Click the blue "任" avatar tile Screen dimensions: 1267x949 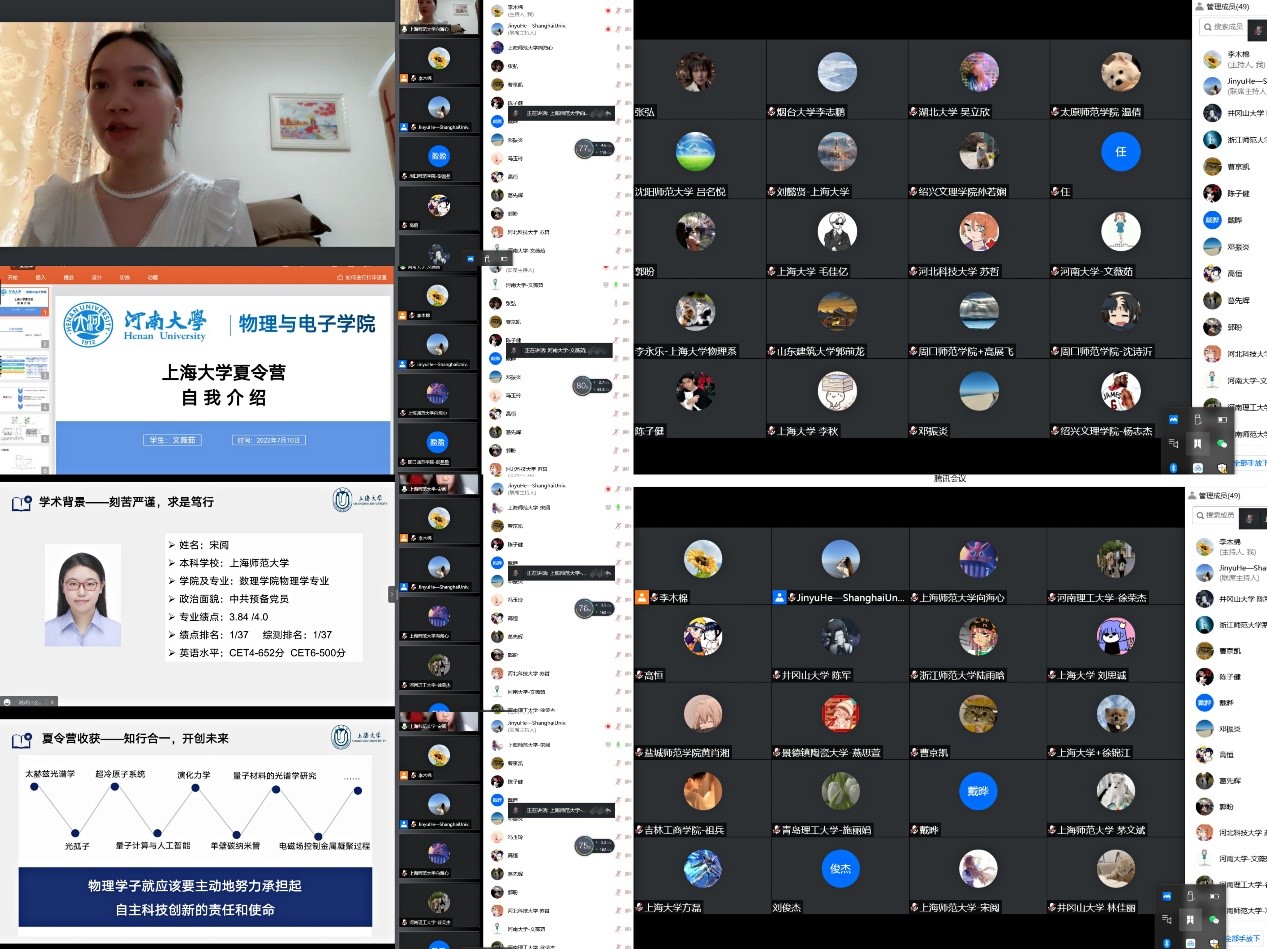1120,152
